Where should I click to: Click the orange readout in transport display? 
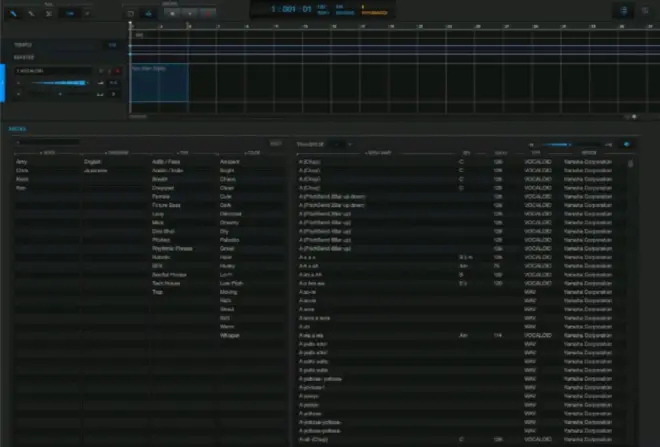[x=374, y=10]
